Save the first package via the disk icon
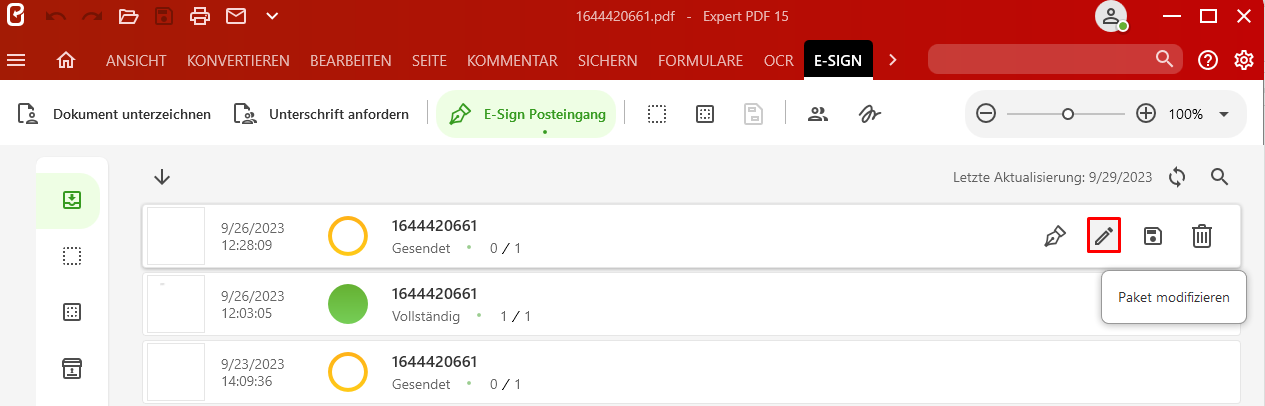This screenshot has height=406, width=1265. click(x=1153, y=236)
